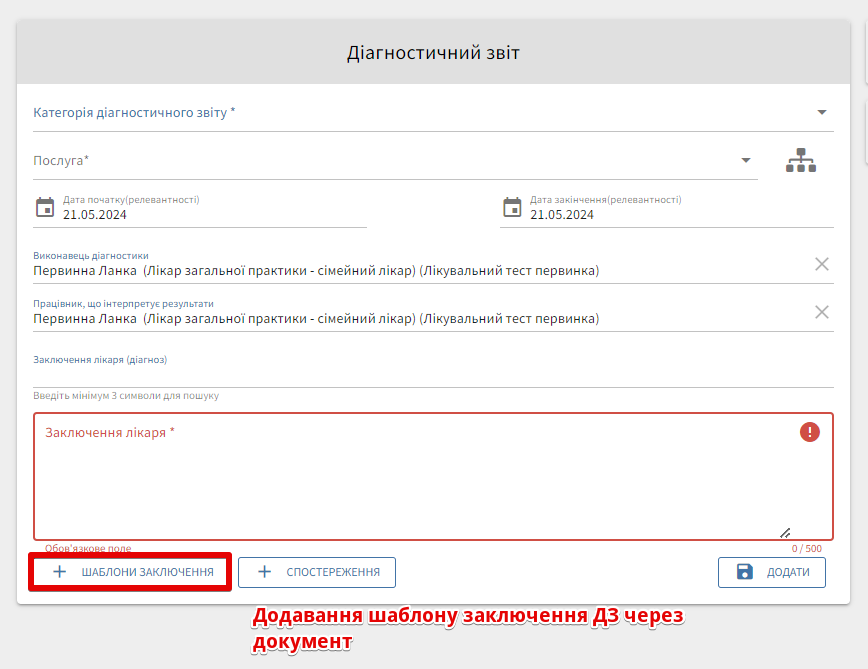Focus the Категорія діагностичного звіту field
Image resolution: width=868 pixels, height=669 pixels.
[400, 113]
